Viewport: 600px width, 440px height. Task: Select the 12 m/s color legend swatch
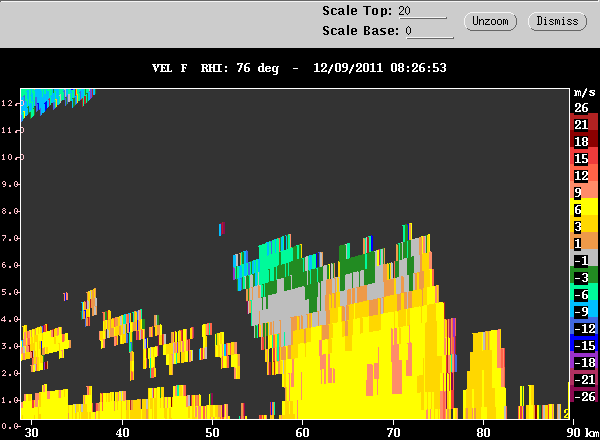[x=584, y=173]
